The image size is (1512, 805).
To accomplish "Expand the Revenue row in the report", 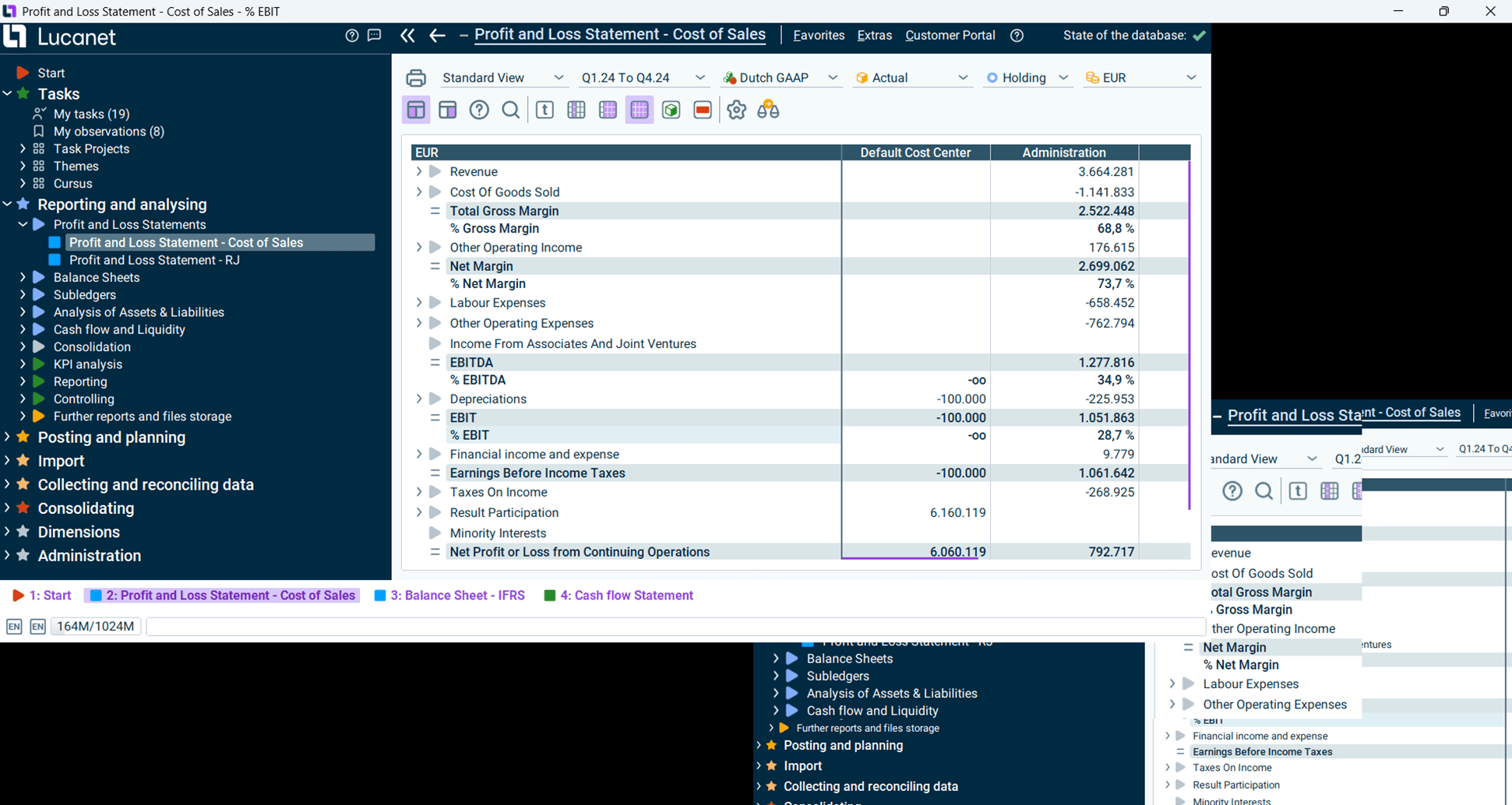I will (x=419, y=171).
